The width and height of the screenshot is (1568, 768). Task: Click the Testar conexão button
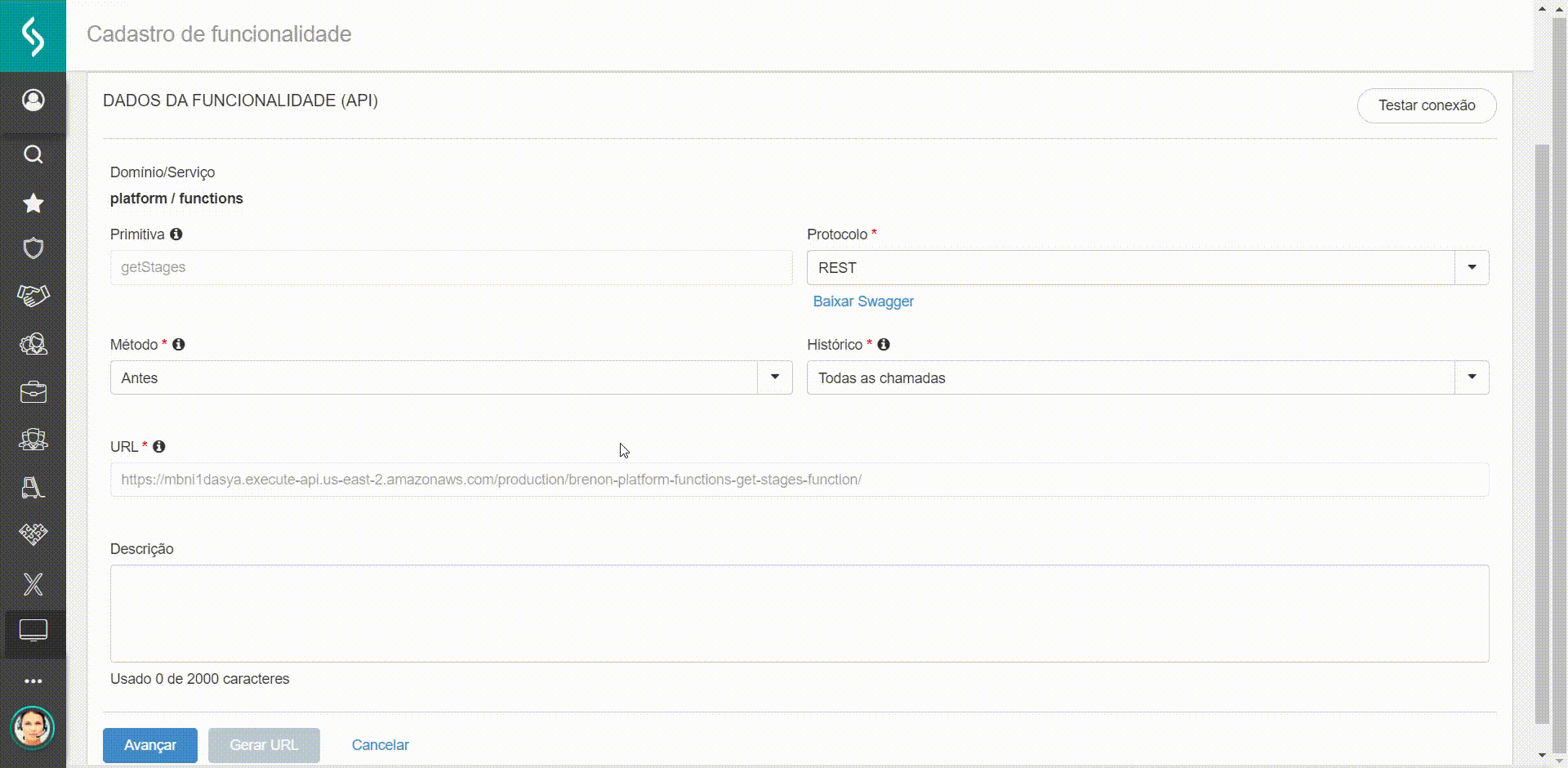1427,105
